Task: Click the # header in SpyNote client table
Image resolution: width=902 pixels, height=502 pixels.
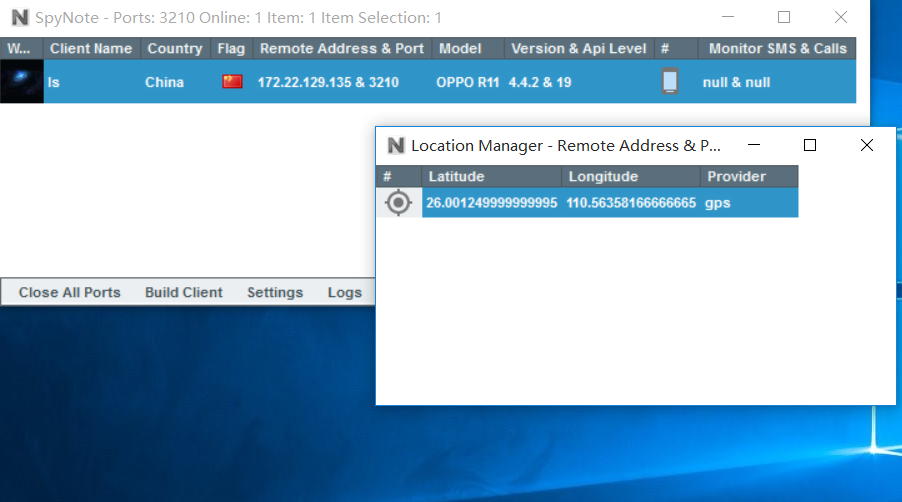Action: click(x=676, y=48)
